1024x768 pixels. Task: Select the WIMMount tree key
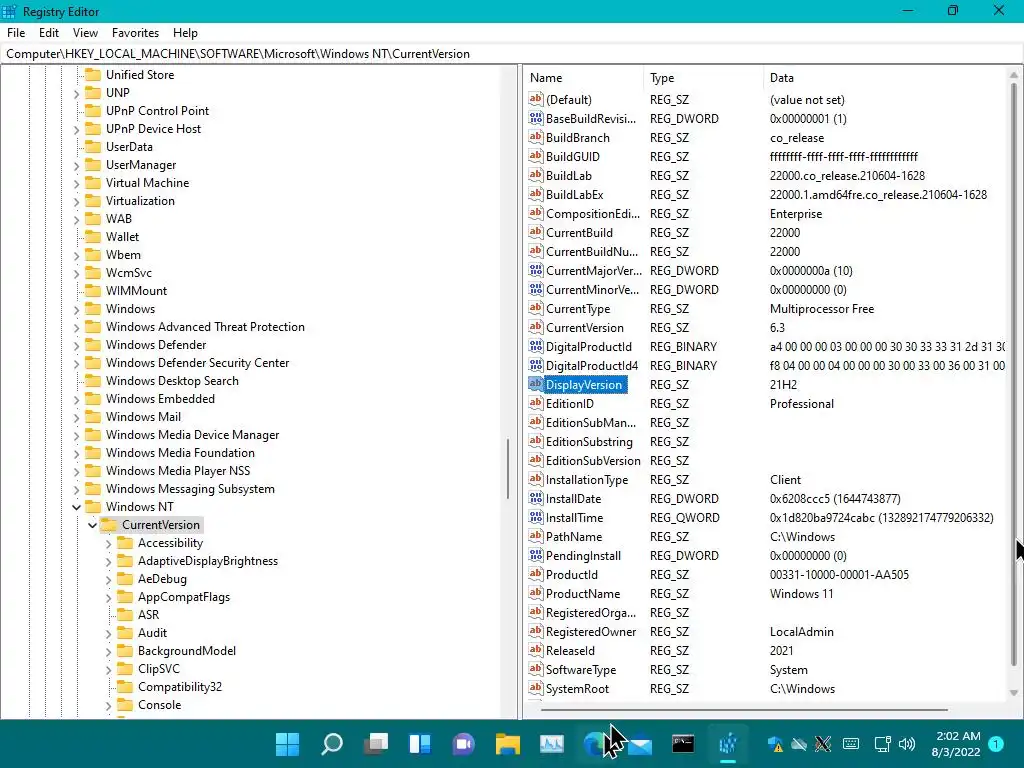tap(136, 291)
